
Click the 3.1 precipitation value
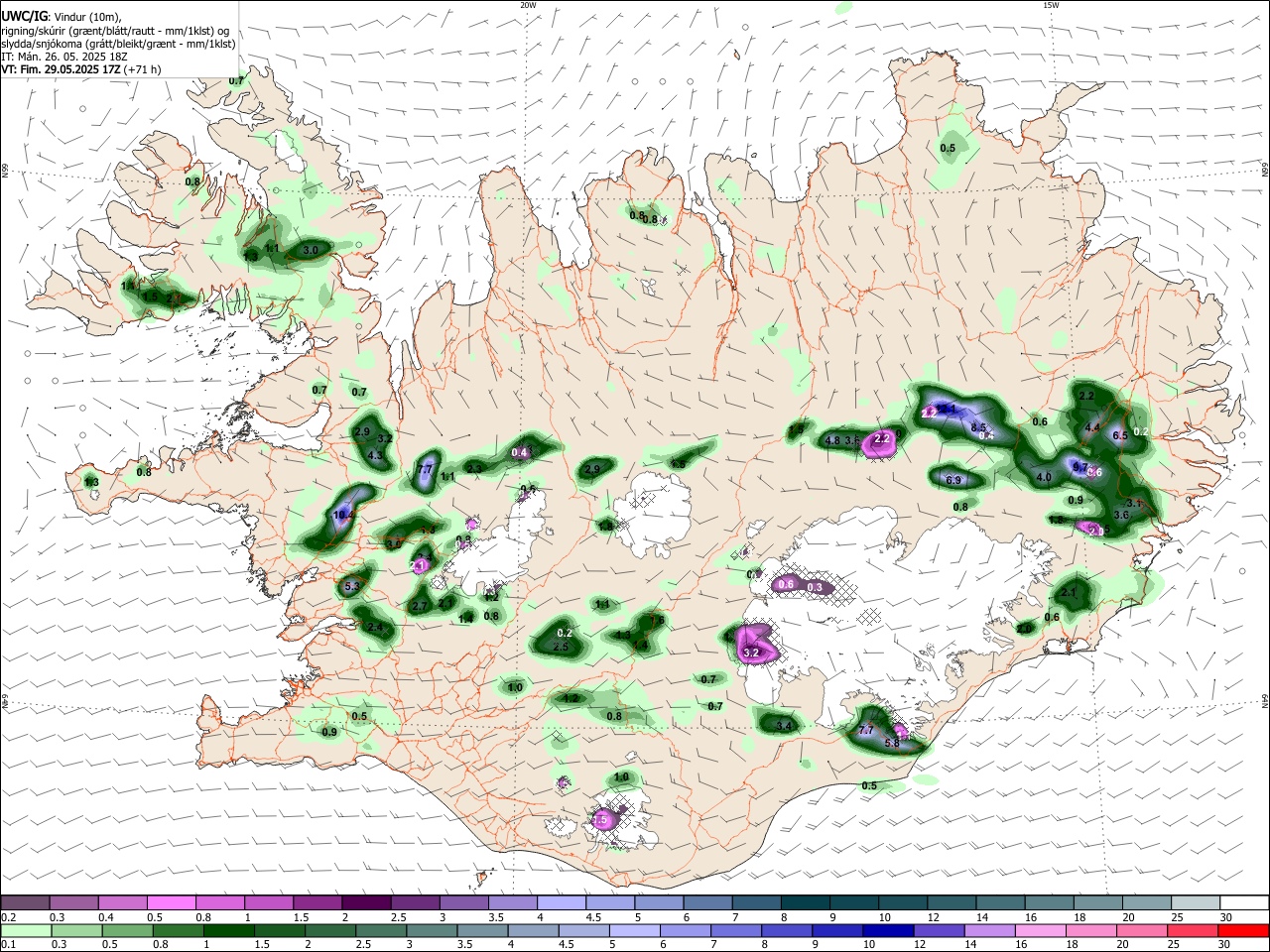coord(1135,504)
